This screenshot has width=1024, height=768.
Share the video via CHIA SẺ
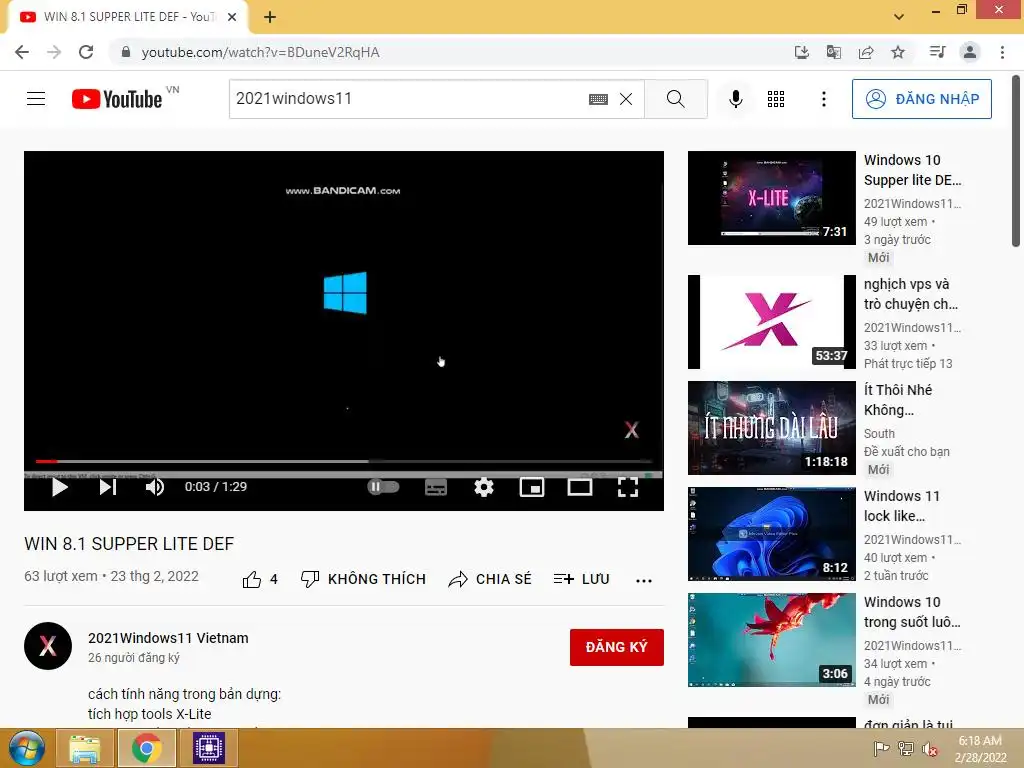pyautogui.click(x=490, y=579)
